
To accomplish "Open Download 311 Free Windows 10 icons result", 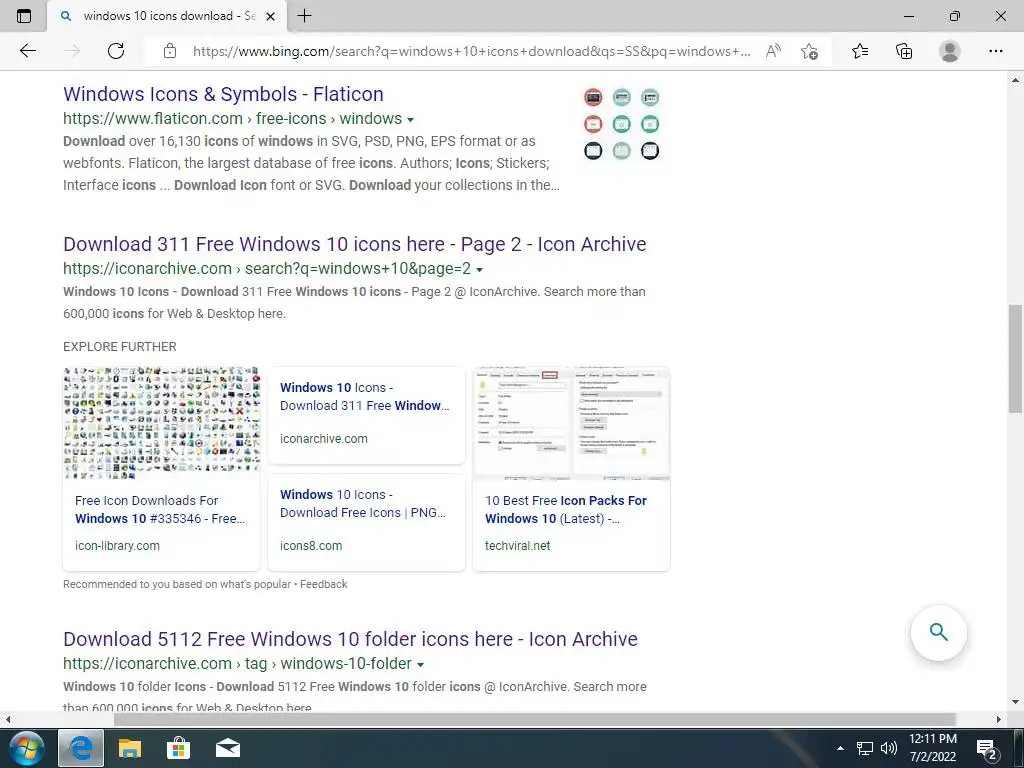I will point(355,244).
